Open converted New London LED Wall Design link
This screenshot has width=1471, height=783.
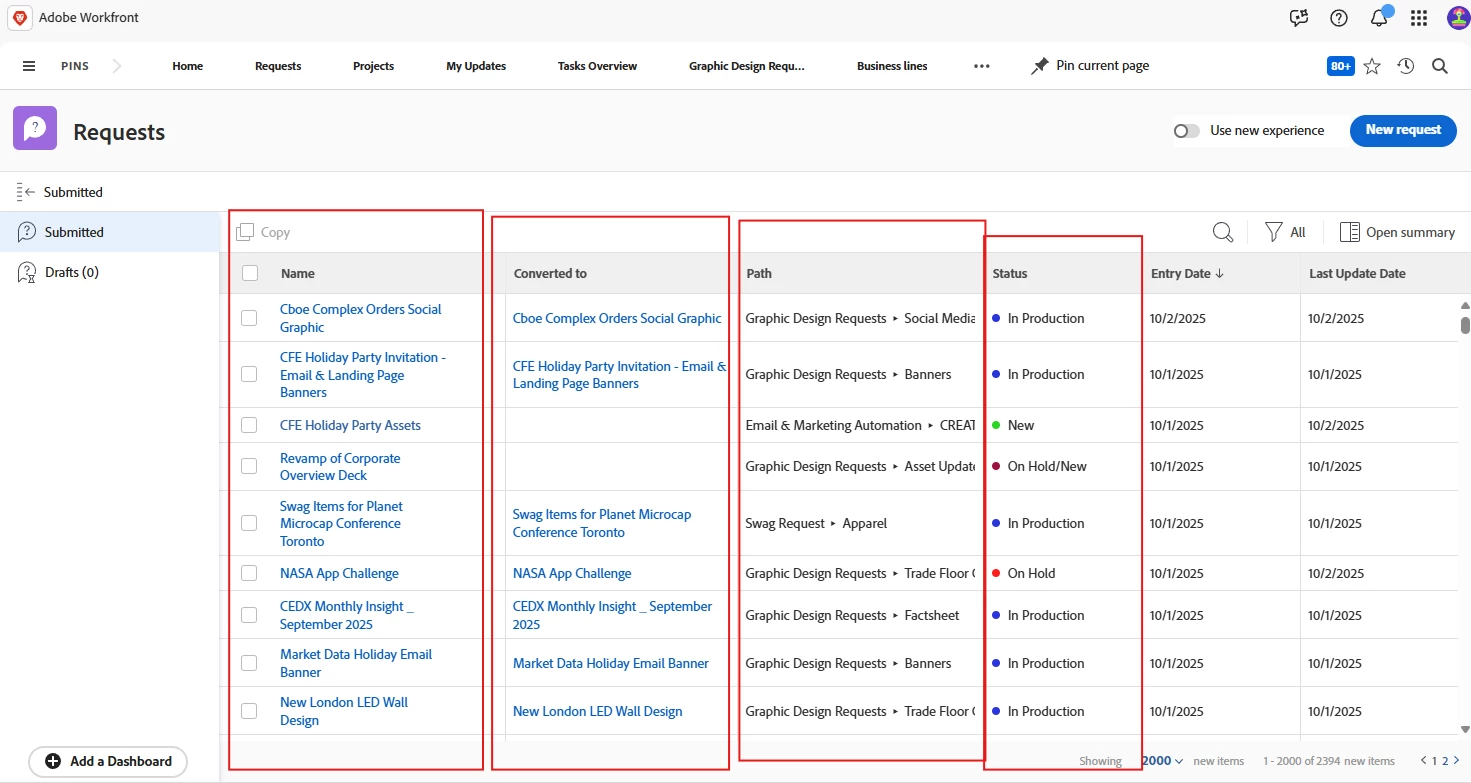click(x=597, y=711)
